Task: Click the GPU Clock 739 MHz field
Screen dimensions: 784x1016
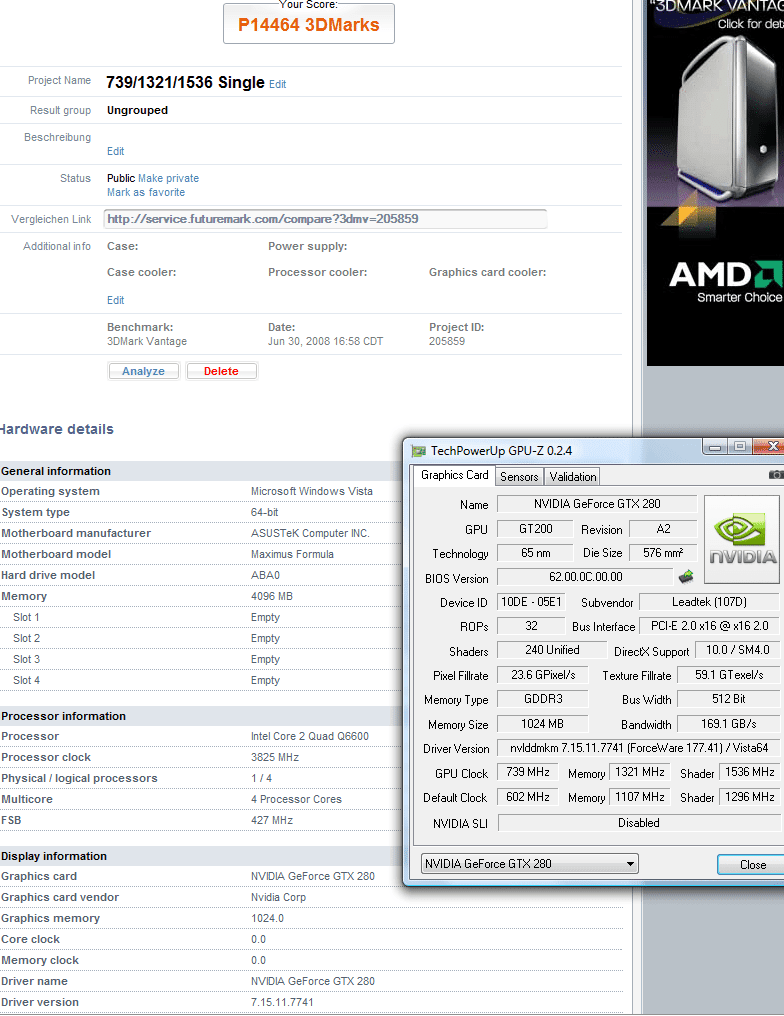Action: coord(527,772)
